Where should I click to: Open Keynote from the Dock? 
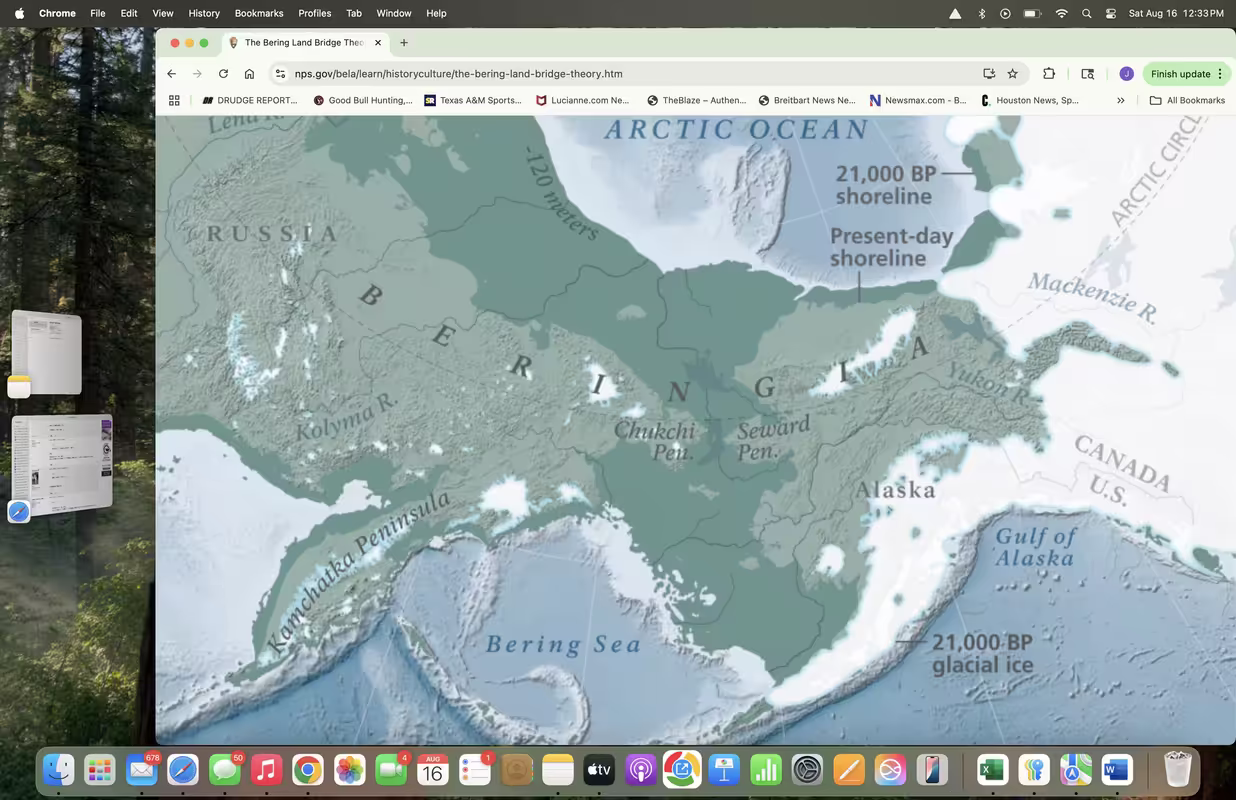coord(723,770)
